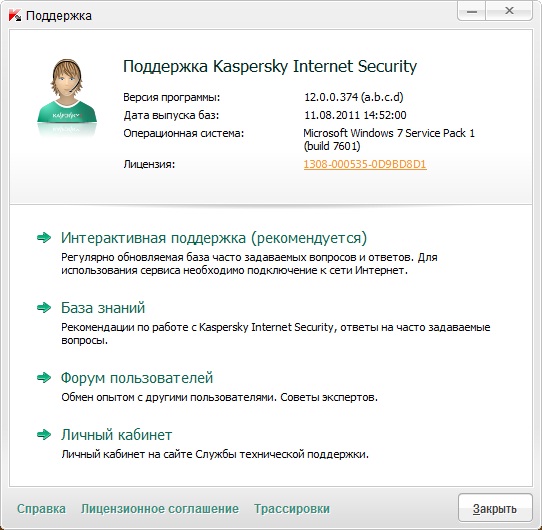The width and height of the screenshot is (542, 530).
Task: Minimize the Поддержка window
Action: (471, 11)
